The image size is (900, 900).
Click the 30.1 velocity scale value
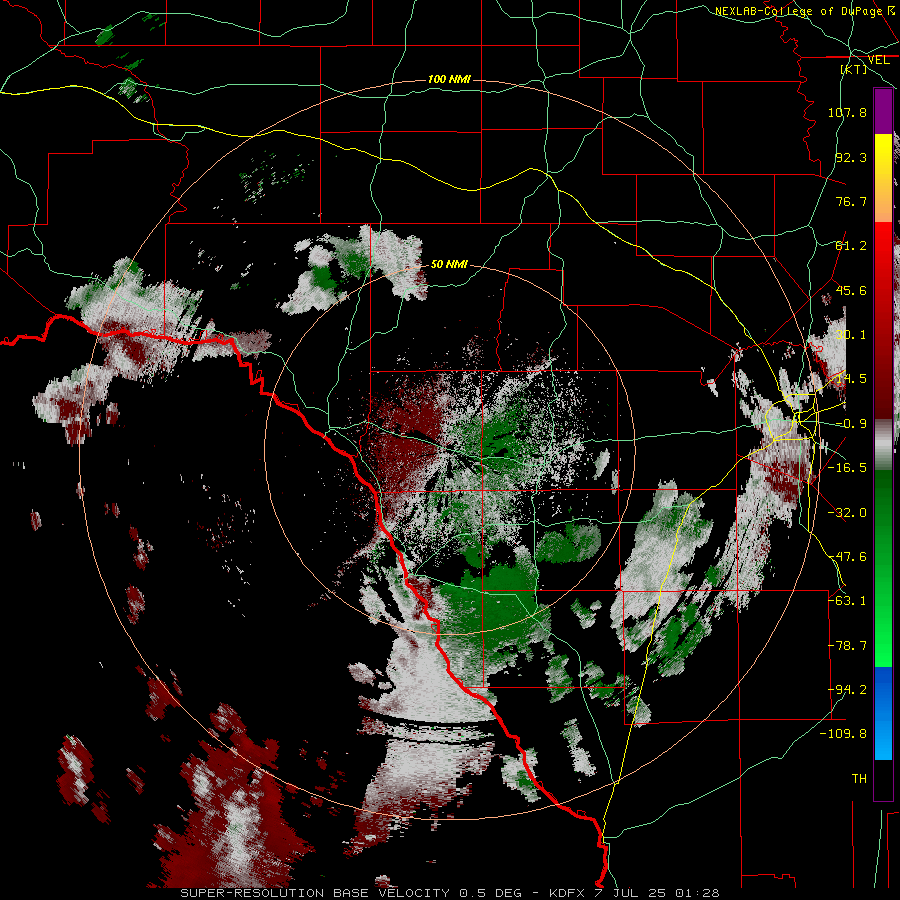click(x=851, y=335)
